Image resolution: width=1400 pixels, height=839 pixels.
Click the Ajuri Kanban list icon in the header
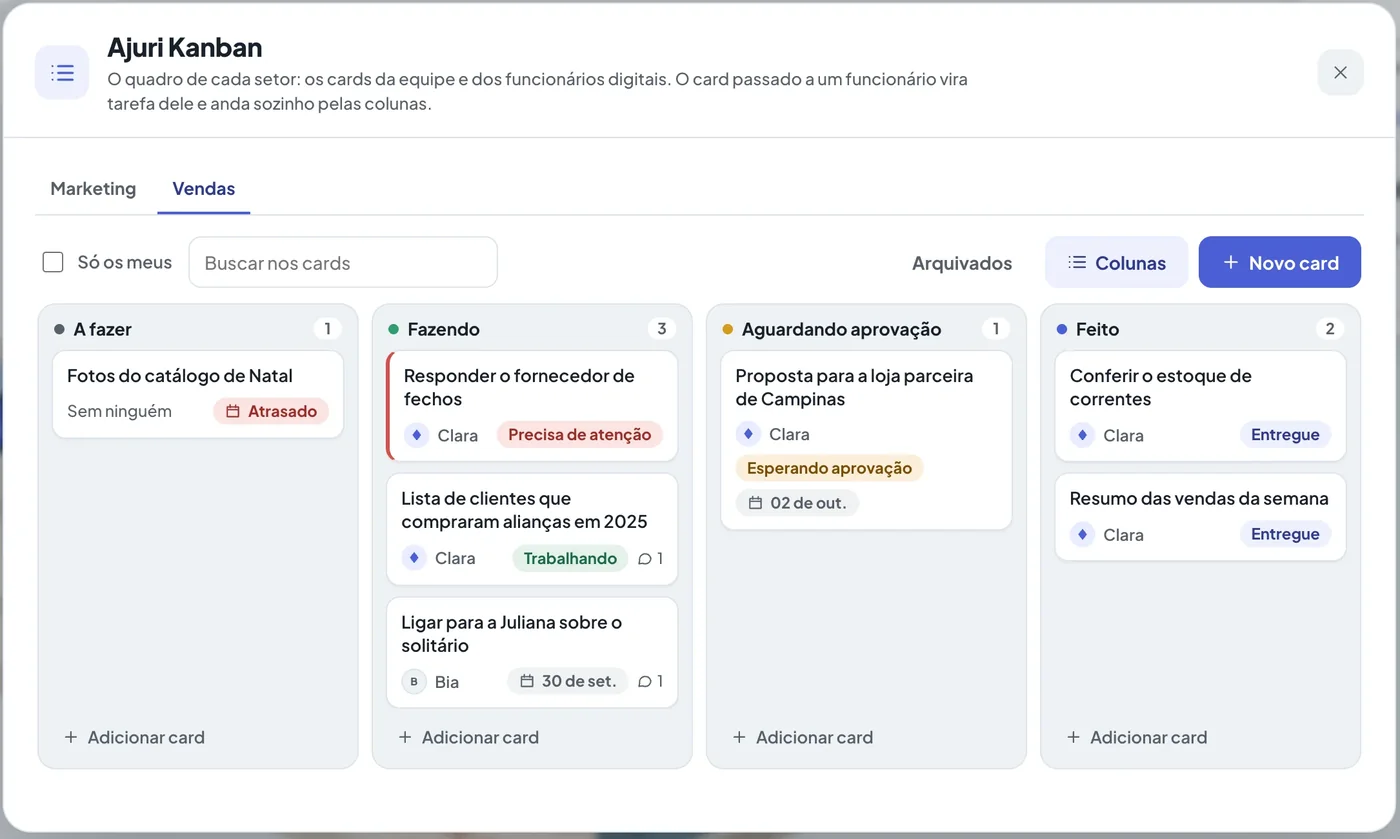[62, 73]
